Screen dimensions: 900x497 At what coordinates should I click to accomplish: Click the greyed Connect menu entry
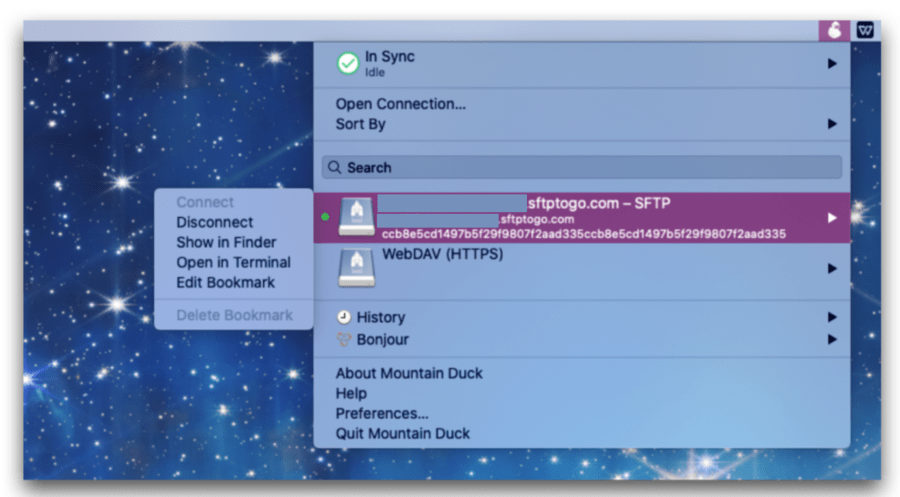click(205, 202)
